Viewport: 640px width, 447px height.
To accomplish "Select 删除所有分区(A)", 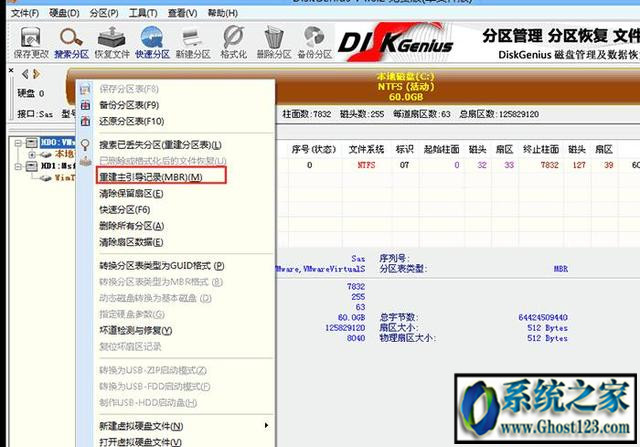I will click(x=131, y=226).
